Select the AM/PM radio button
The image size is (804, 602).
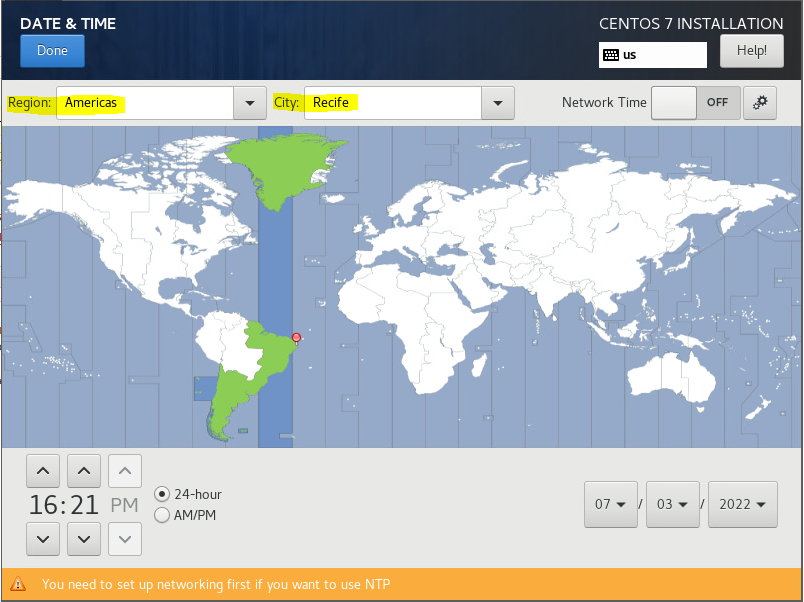pos(162,515)
